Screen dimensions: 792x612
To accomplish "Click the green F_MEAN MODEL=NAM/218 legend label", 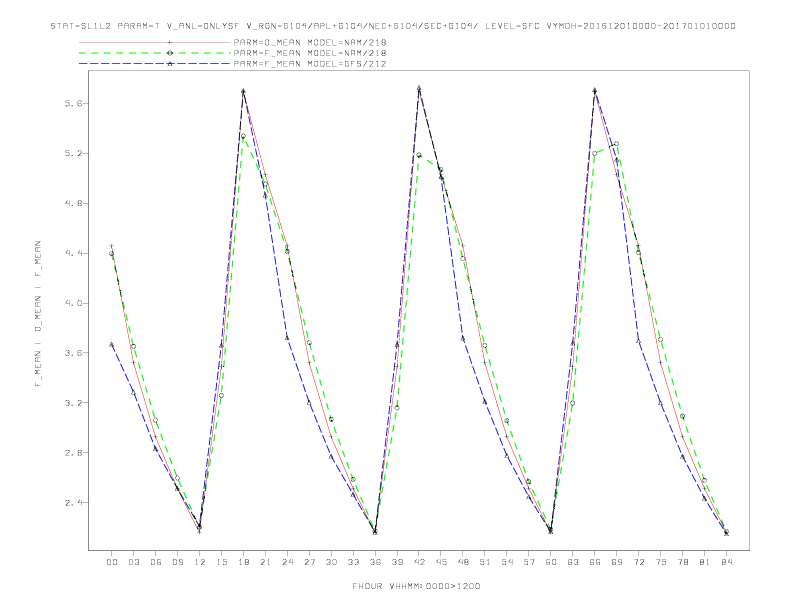I will click(310, 53).
